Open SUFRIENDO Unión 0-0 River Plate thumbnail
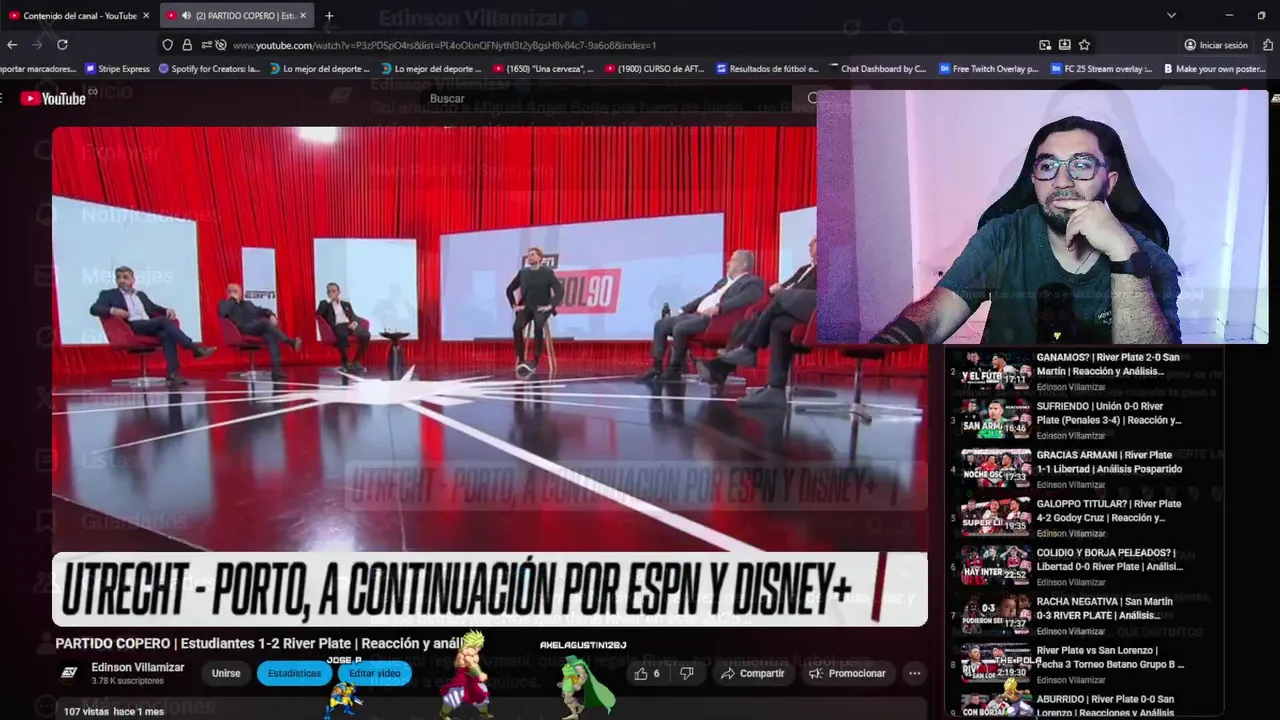The height and width of the screenshot is (720, 1280). pos(996,419)
